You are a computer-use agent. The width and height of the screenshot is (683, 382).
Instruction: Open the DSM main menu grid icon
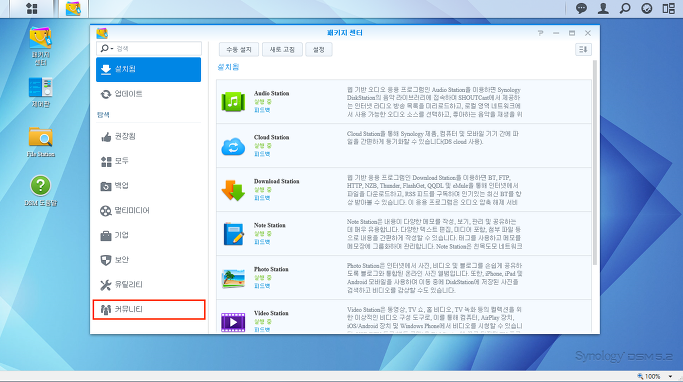pyautogui.click(x=32, y=8)
